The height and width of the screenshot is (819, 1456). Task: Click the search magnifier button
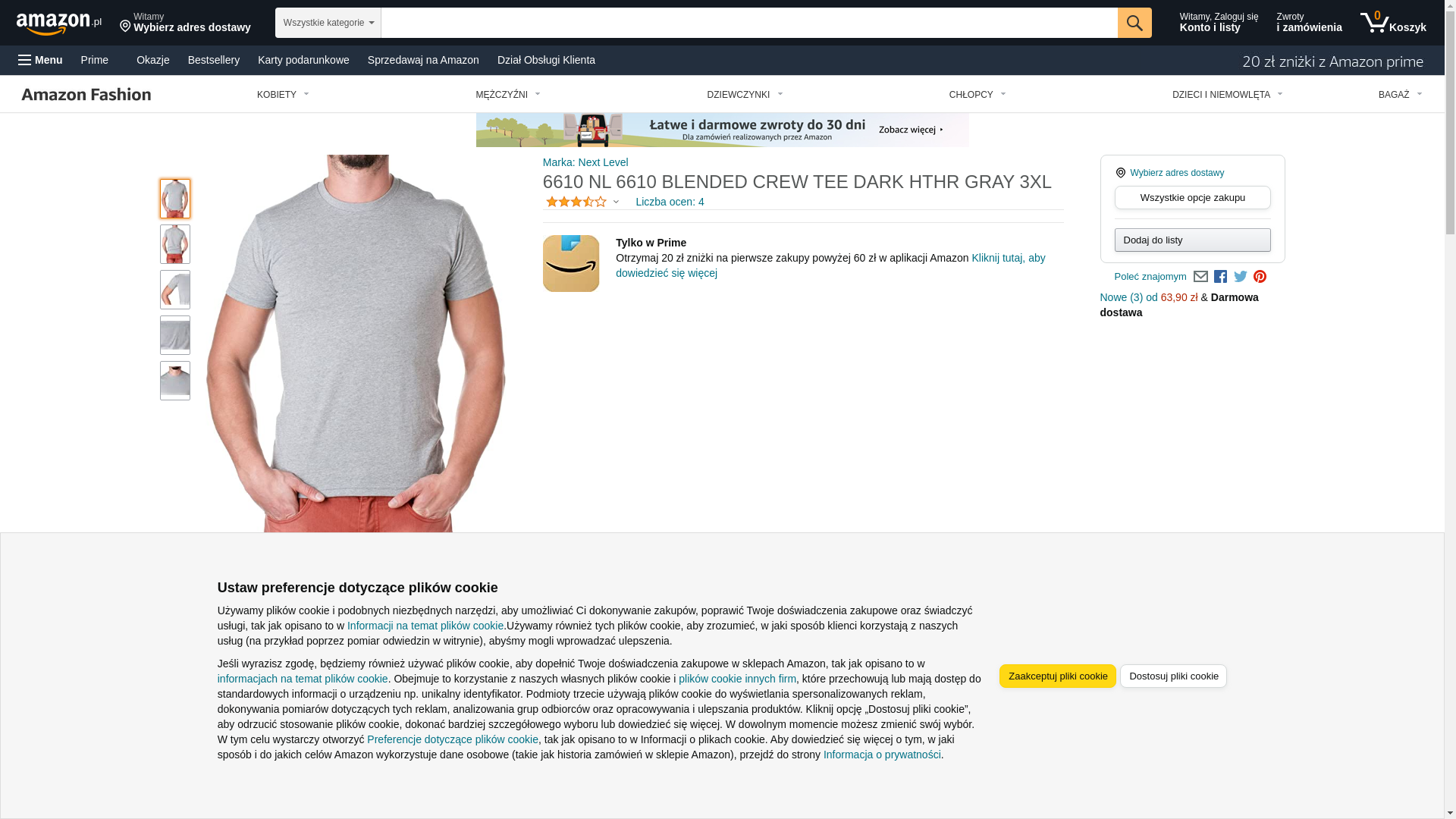pos(1134,23)
